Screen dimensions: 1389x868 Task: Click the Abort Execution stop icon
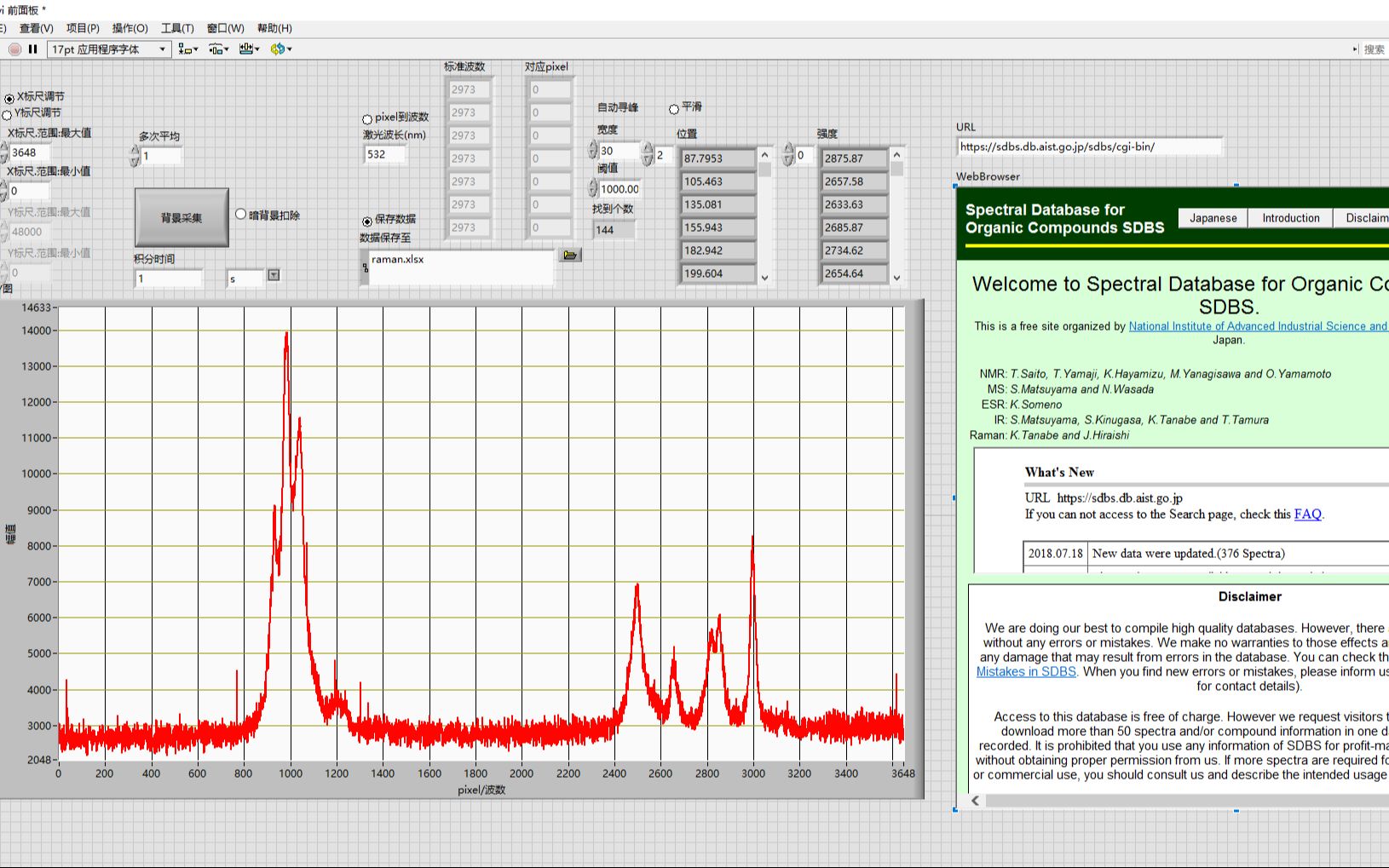point(14,49)
